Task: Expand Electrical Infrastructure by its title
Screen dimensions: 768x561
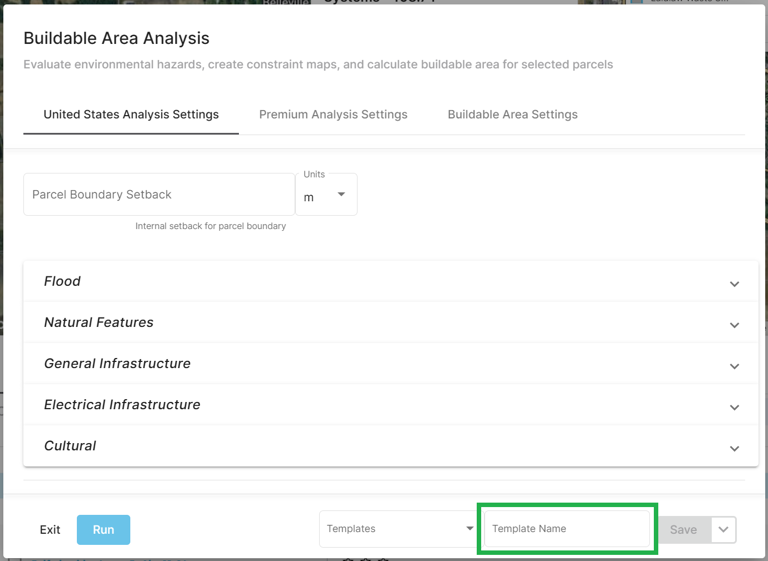Action: click(122, 405)
